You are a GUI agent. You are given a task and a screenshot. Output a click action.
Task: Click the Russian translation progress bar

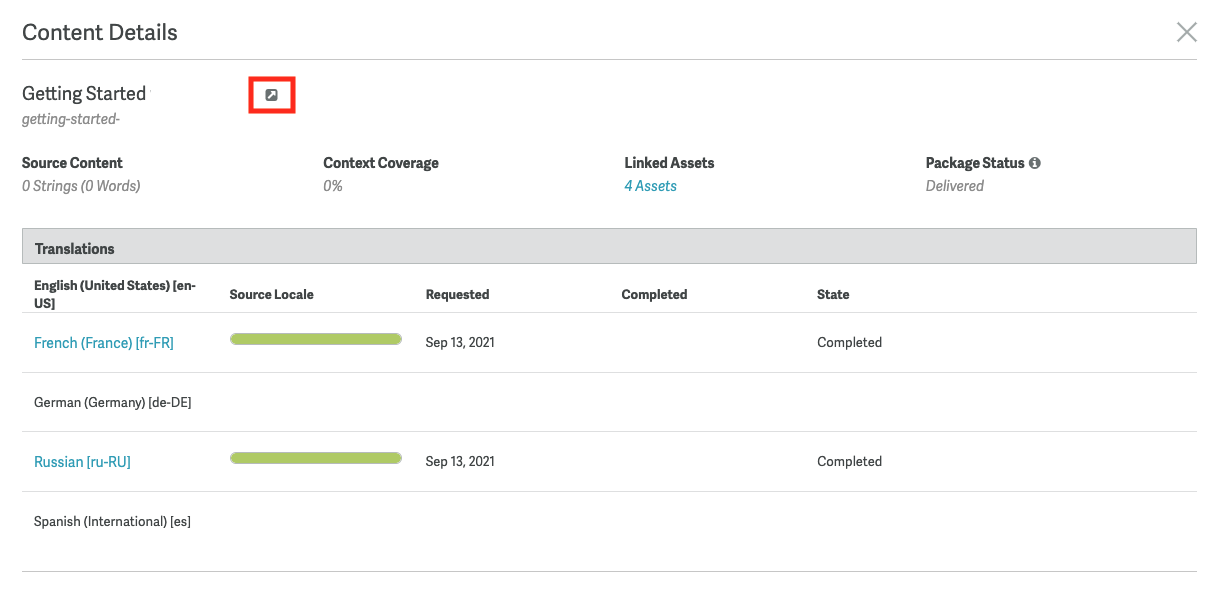316,458
